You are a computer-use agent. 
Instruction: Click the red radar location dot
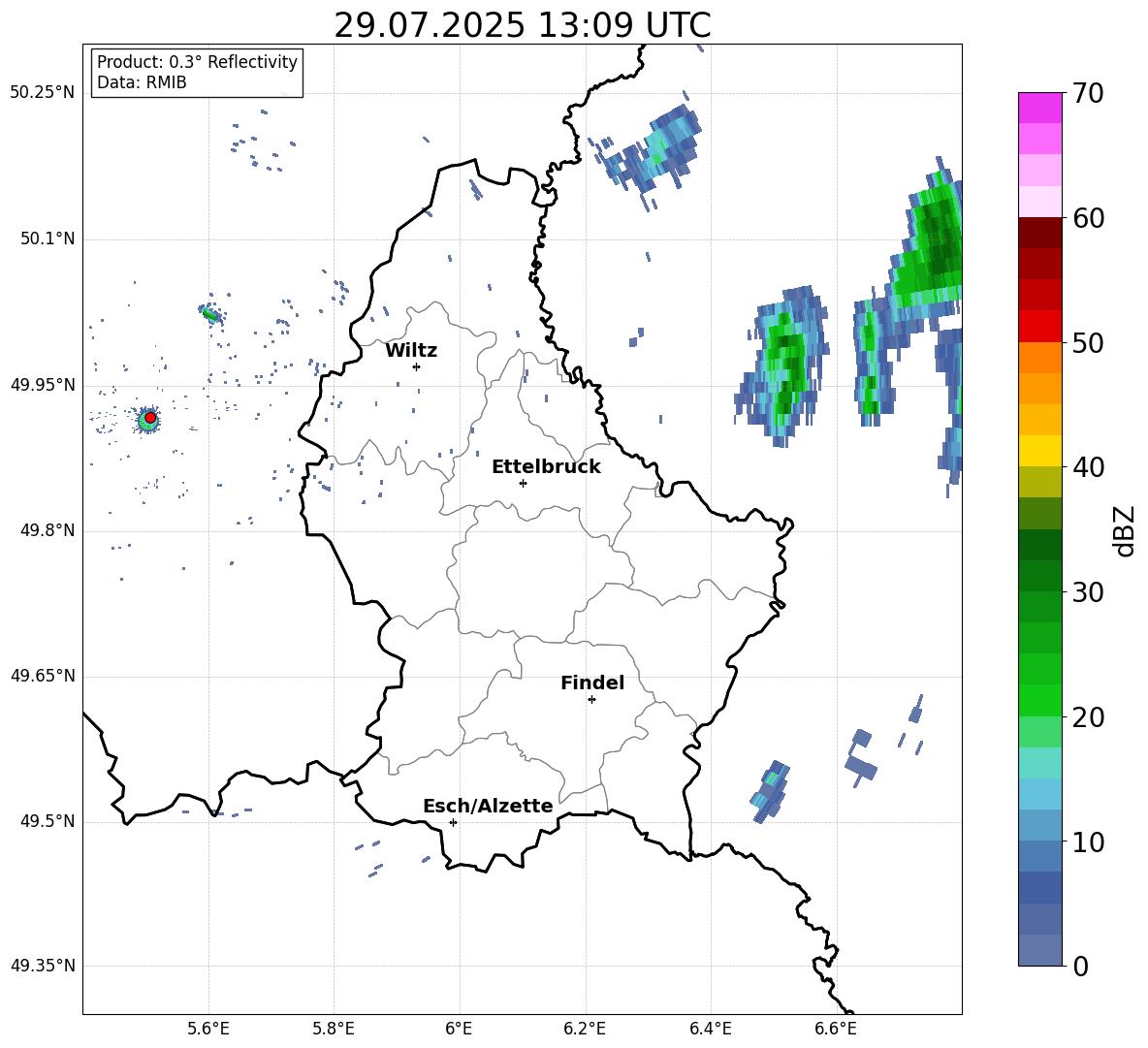click(x=150, y=418)
